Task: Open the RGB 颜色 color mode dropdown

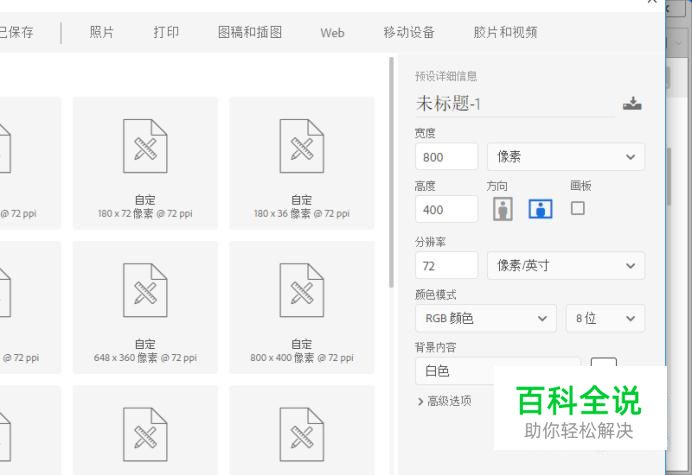Action: pos(486,318)
